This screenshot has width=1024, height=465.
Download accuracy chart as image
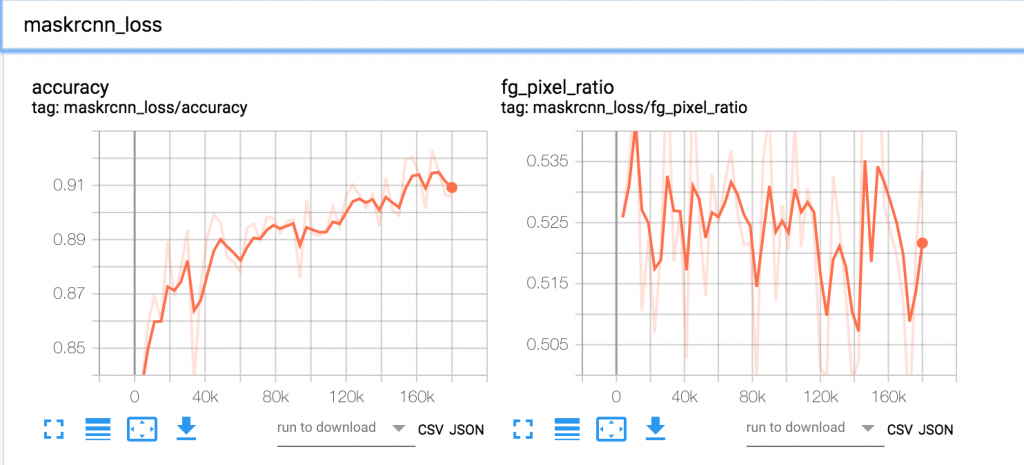click(x=187, y=428)
